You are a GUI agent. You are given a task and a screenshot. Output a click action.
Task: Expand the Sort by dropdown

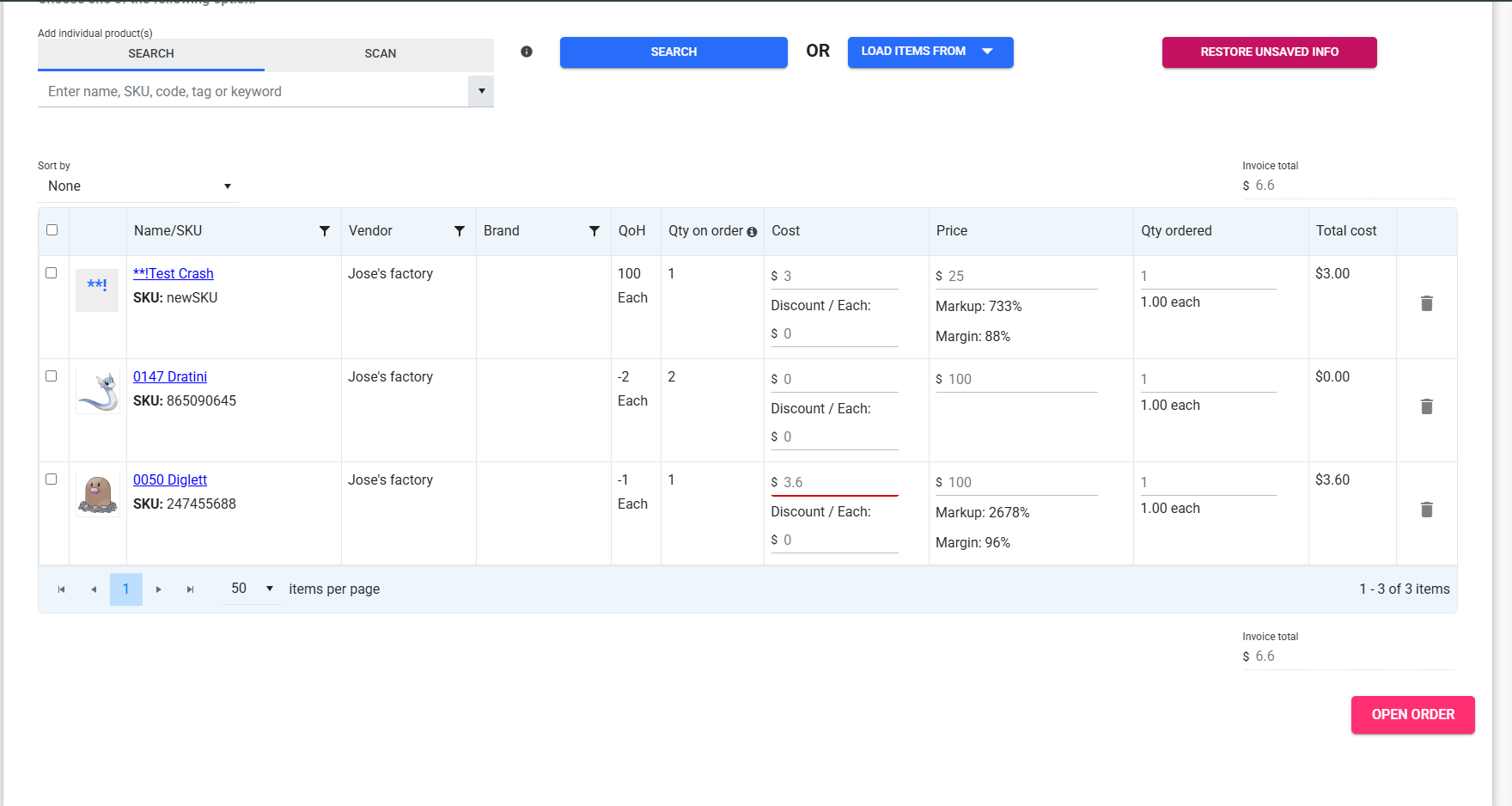(x=137, y=186)
